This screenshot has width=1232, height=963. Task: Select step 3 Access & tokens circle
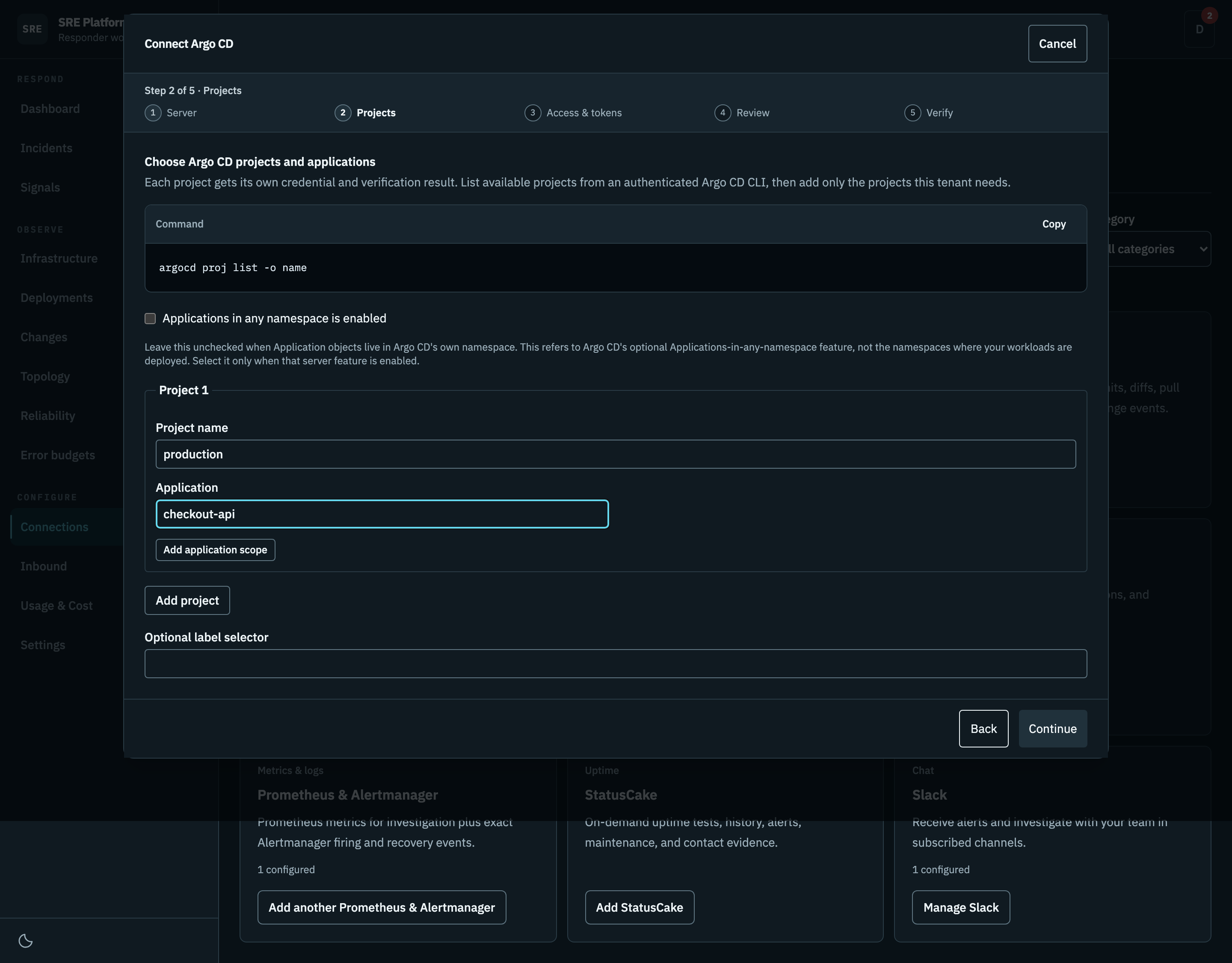[533, 113]
